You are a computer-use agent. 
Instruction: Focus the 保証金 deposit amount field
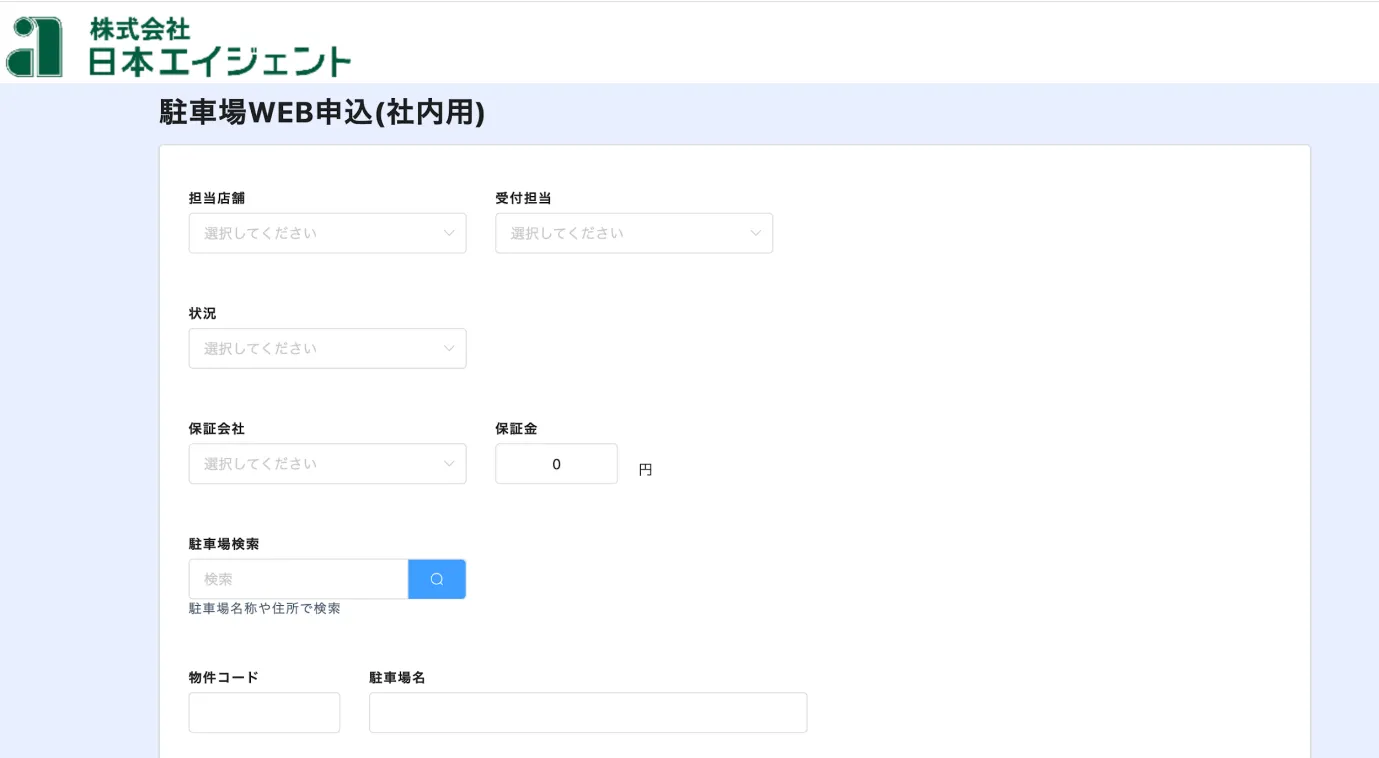tap(556, 464)
